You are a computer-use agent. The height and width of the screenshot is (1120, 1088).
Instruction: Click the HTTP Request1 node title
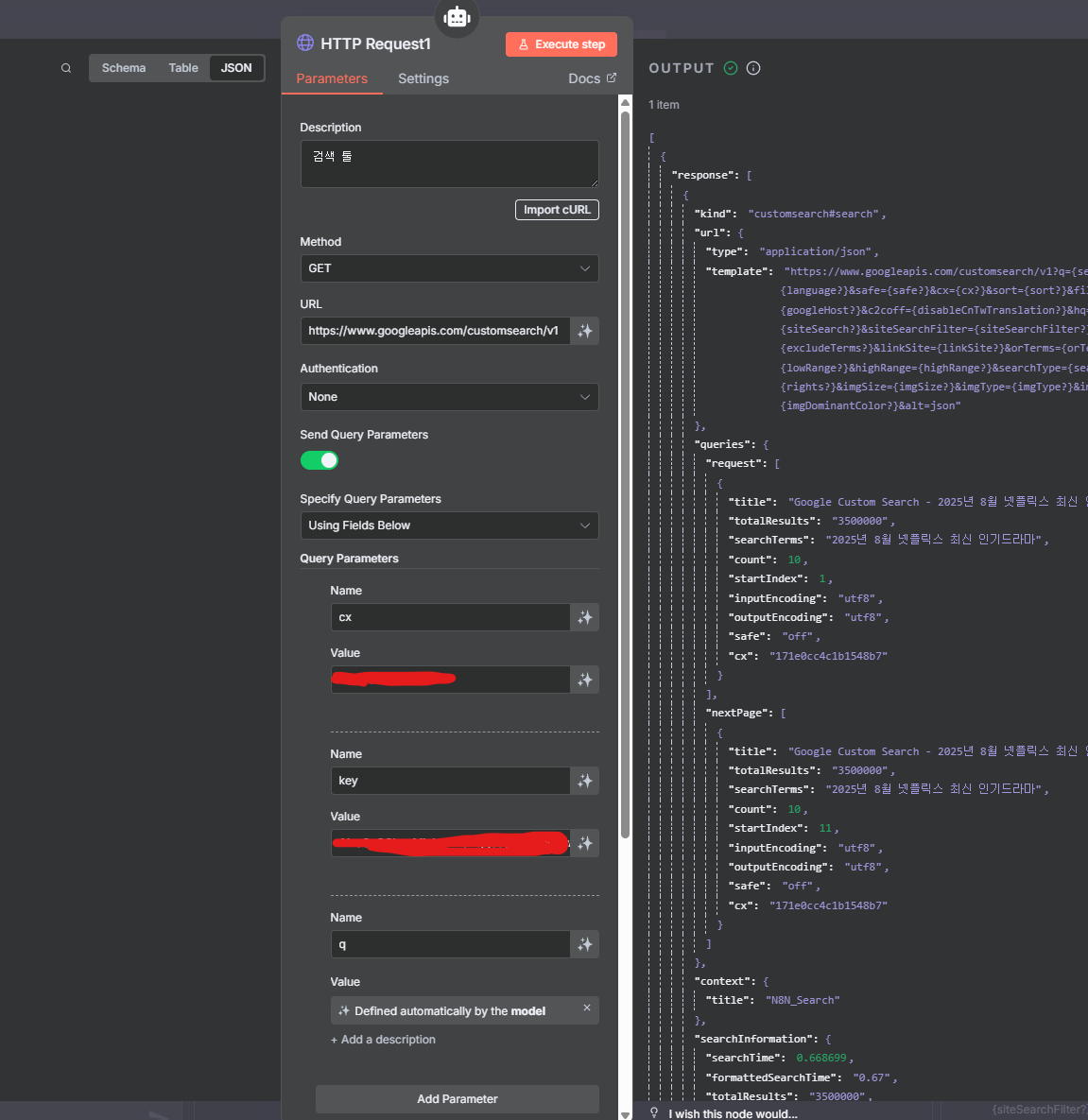point(376,43)
